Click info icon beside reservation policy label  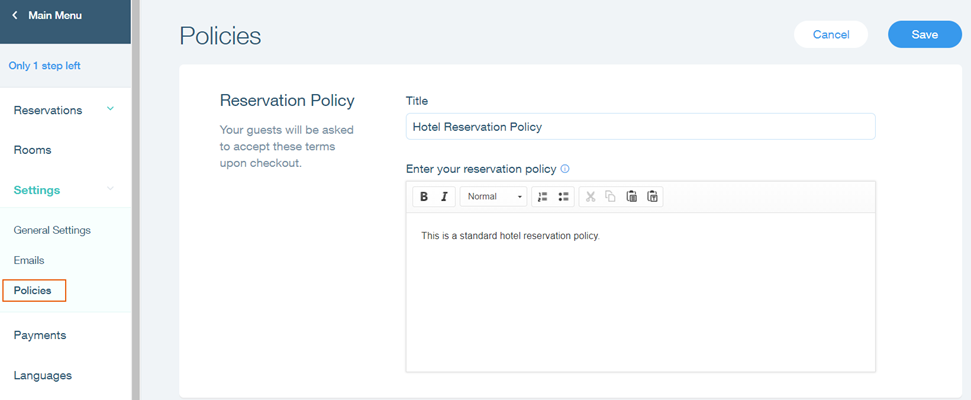click(x=565, y=168)
